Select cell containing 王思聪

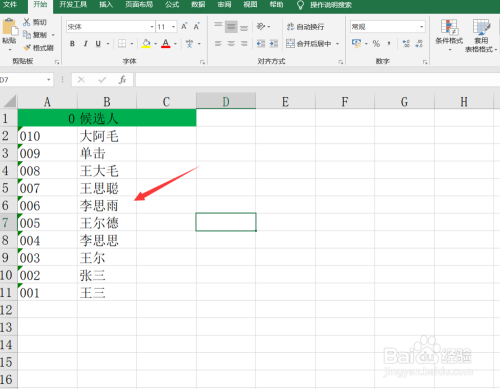coord(107,188)
